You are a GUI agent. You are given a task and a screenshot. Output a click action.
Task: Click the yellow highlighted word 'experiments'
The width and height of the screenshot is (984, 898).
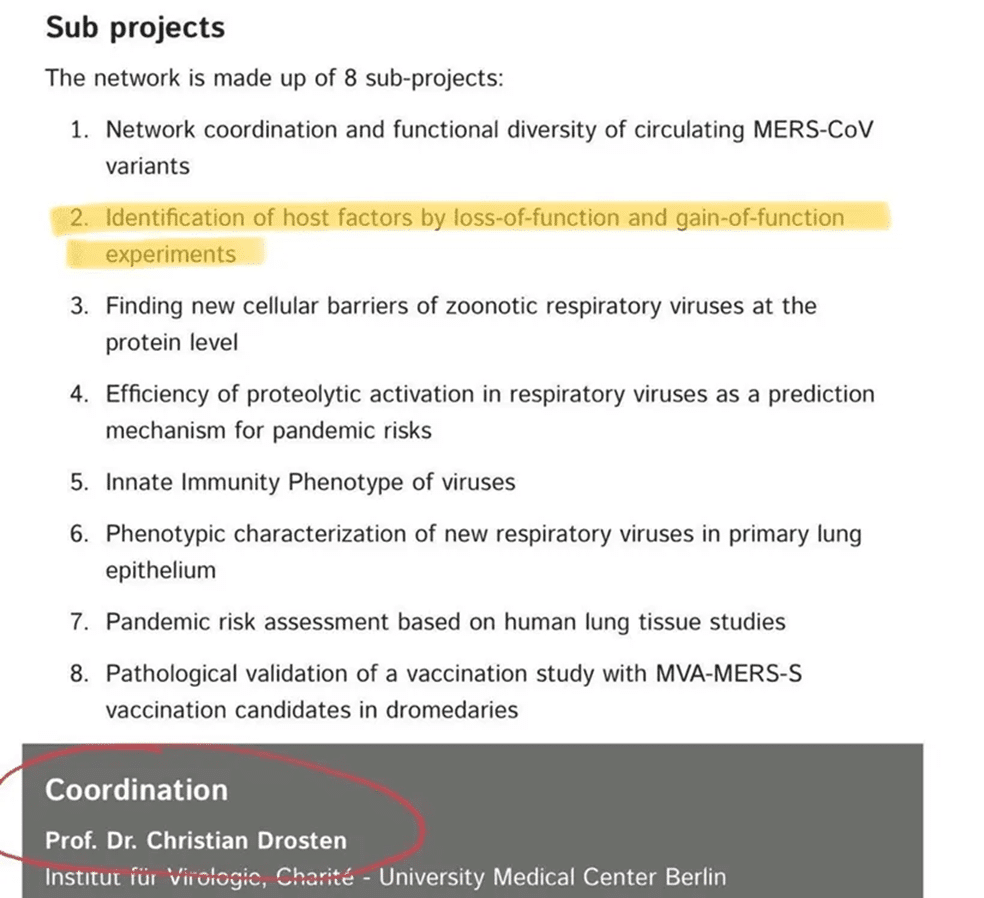171,254
